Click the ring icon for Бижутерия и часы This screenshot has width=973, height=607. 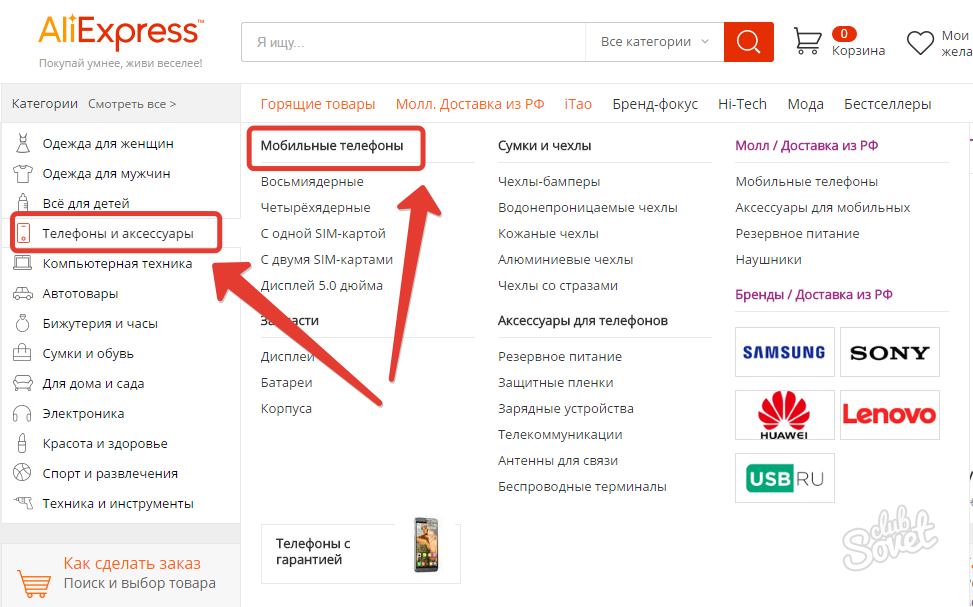point(23,323)
